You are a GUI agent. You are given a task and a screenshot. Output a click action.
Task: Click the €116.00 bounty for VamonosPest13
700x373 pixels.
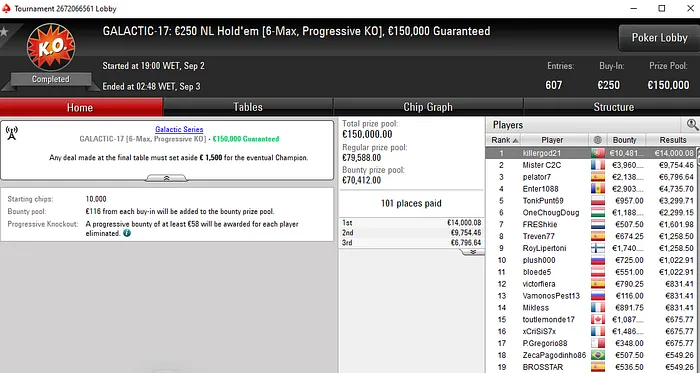pyautogui.click(x=629, y=296)
